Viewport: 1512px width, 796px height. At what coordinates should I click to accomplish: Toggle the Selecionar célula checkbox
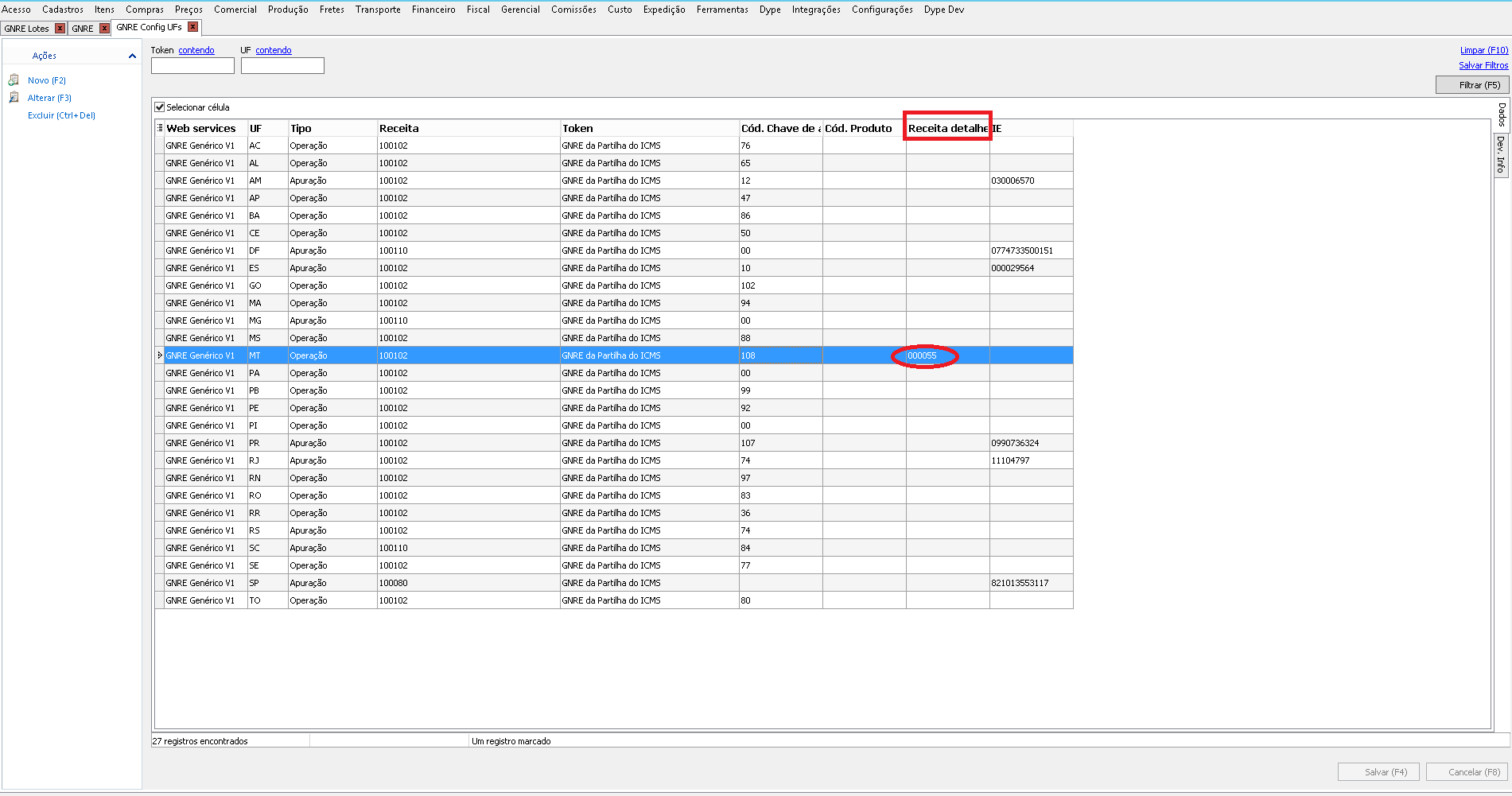(x=160, y=107)
